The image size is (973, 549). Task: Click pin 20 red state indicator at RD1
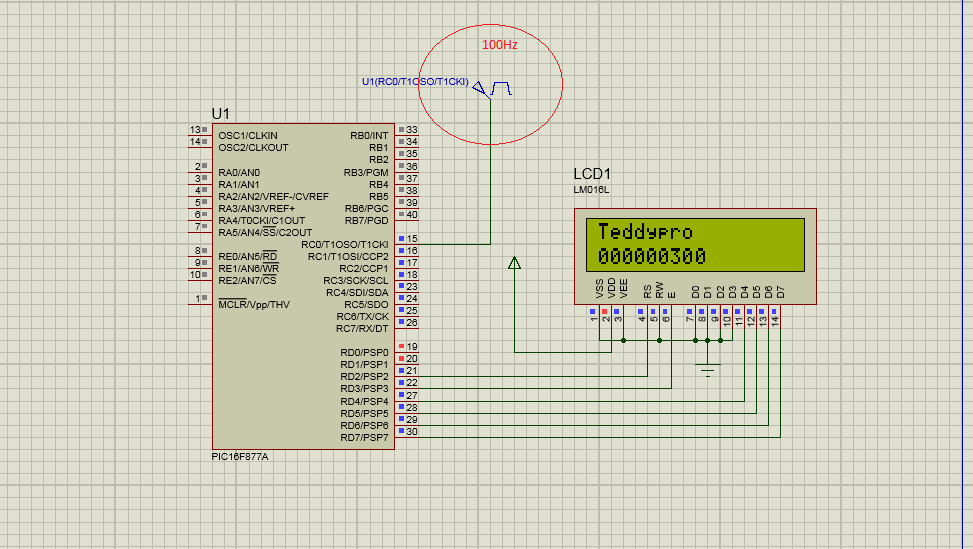point(401,358)
